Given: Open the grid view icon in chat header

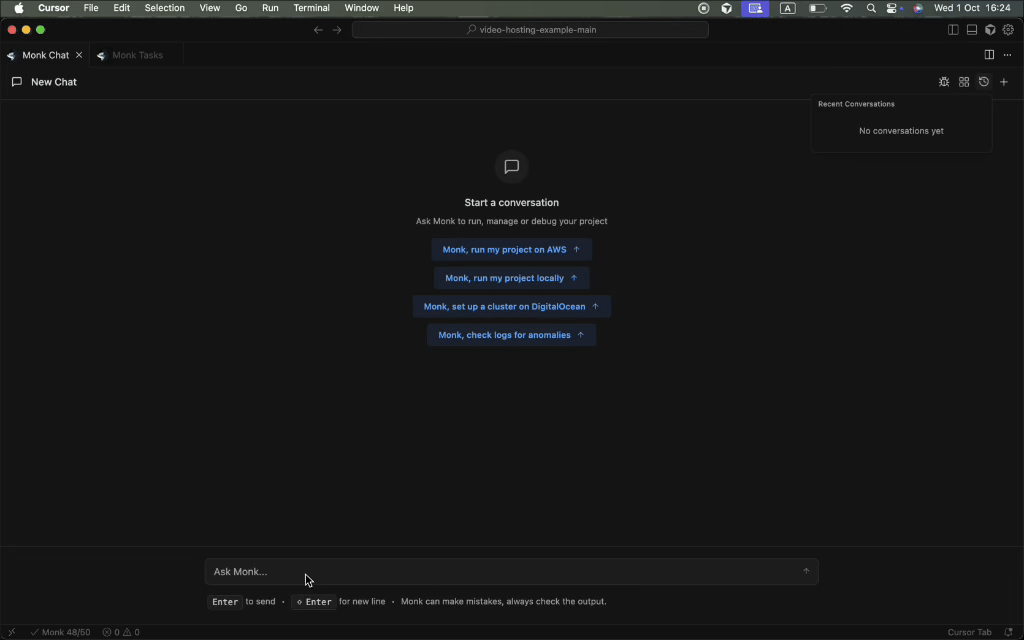Looking at the screenshot, I should coord(964,82).
